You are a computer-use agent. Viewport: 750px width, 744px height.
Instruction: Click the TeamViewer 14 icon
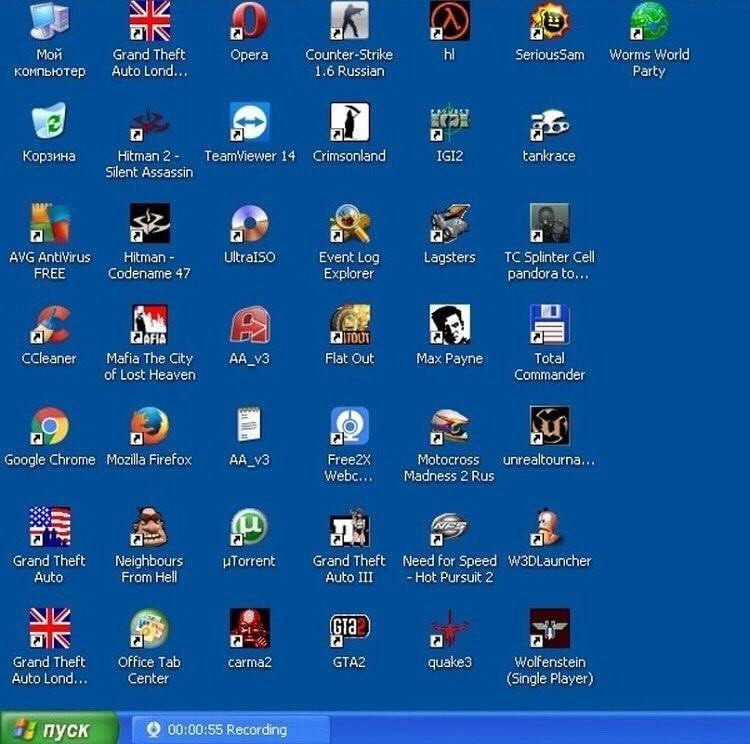pyautogui.click(x=249, y=122)
